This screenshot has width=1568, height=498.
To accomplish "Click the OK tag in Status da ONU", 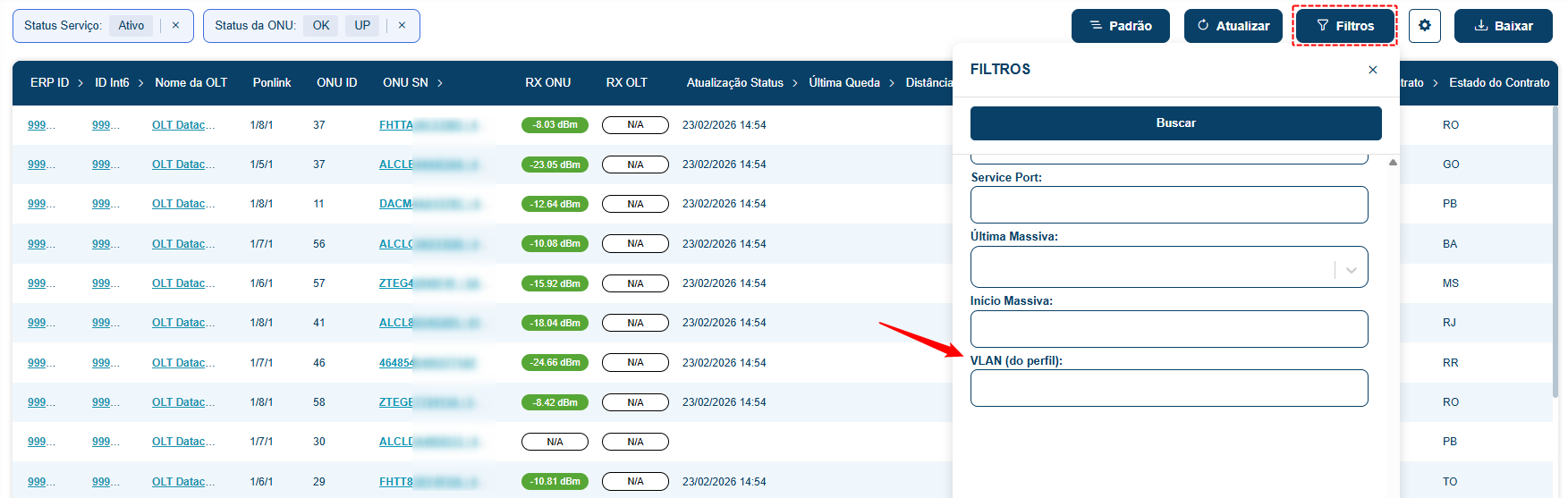I will click(x=321, y=26).
